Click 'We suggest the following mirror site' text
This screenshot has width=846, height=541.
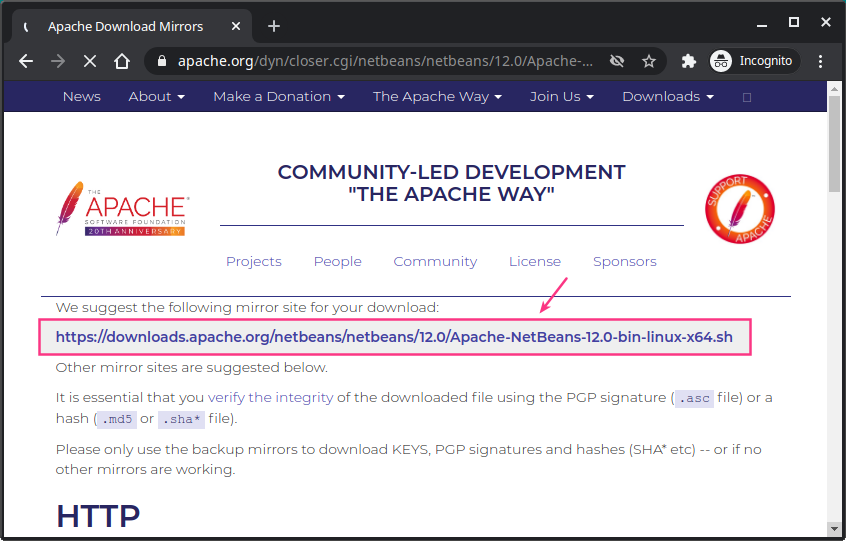(x=247, y=307)
